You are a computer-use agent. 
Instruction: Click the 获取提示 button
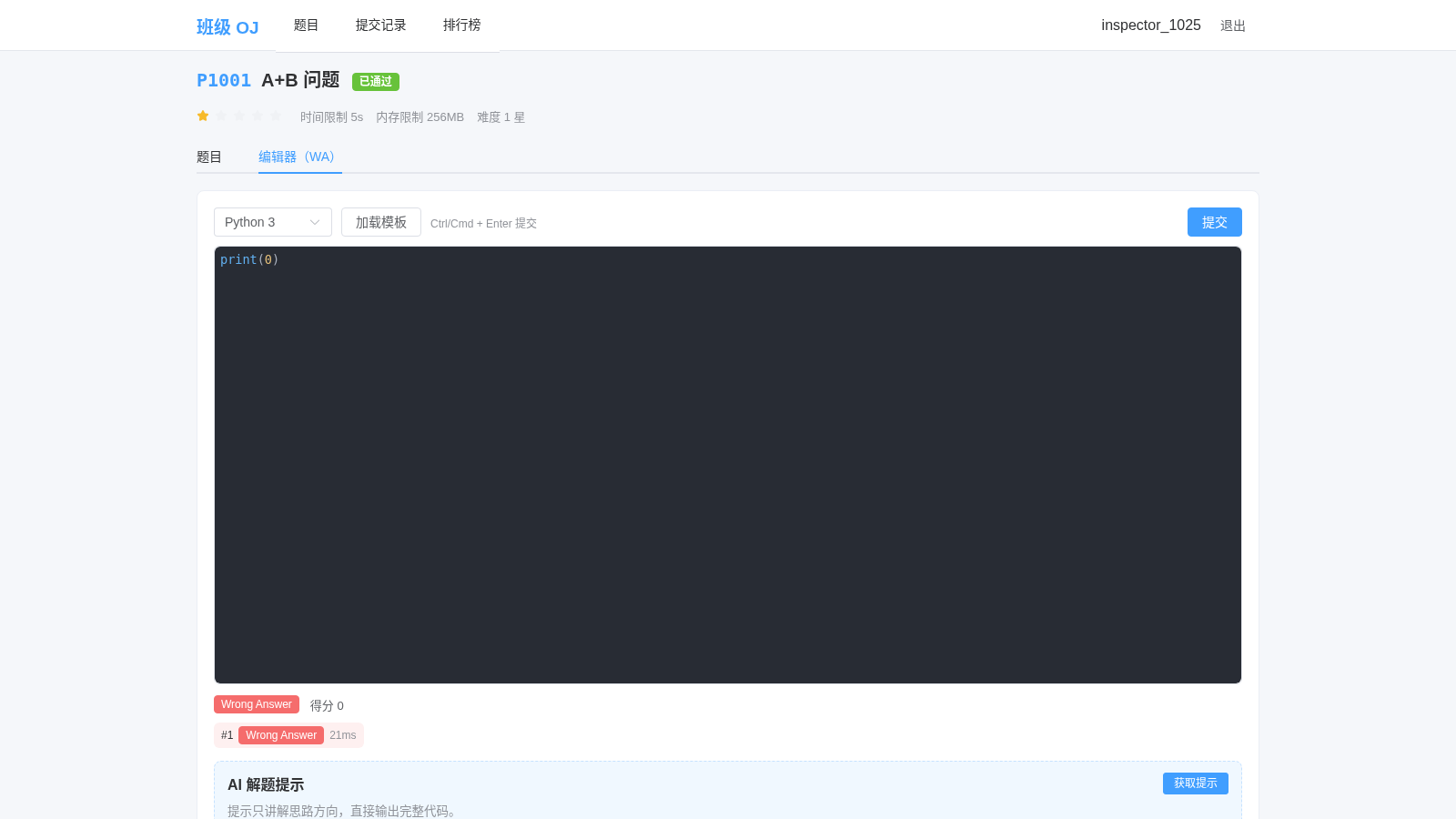point(1195,784)
